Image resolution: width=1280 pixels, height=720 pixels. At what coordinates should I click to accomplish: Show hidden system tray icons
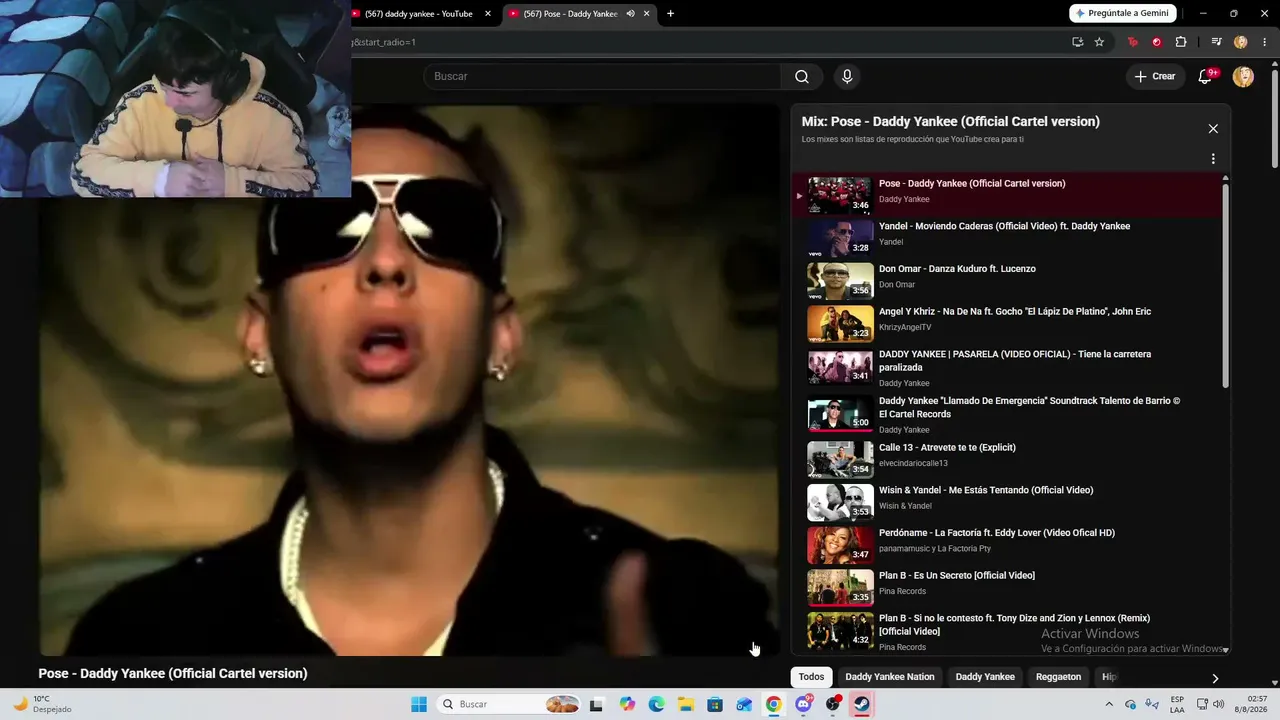pos(1108,704)
